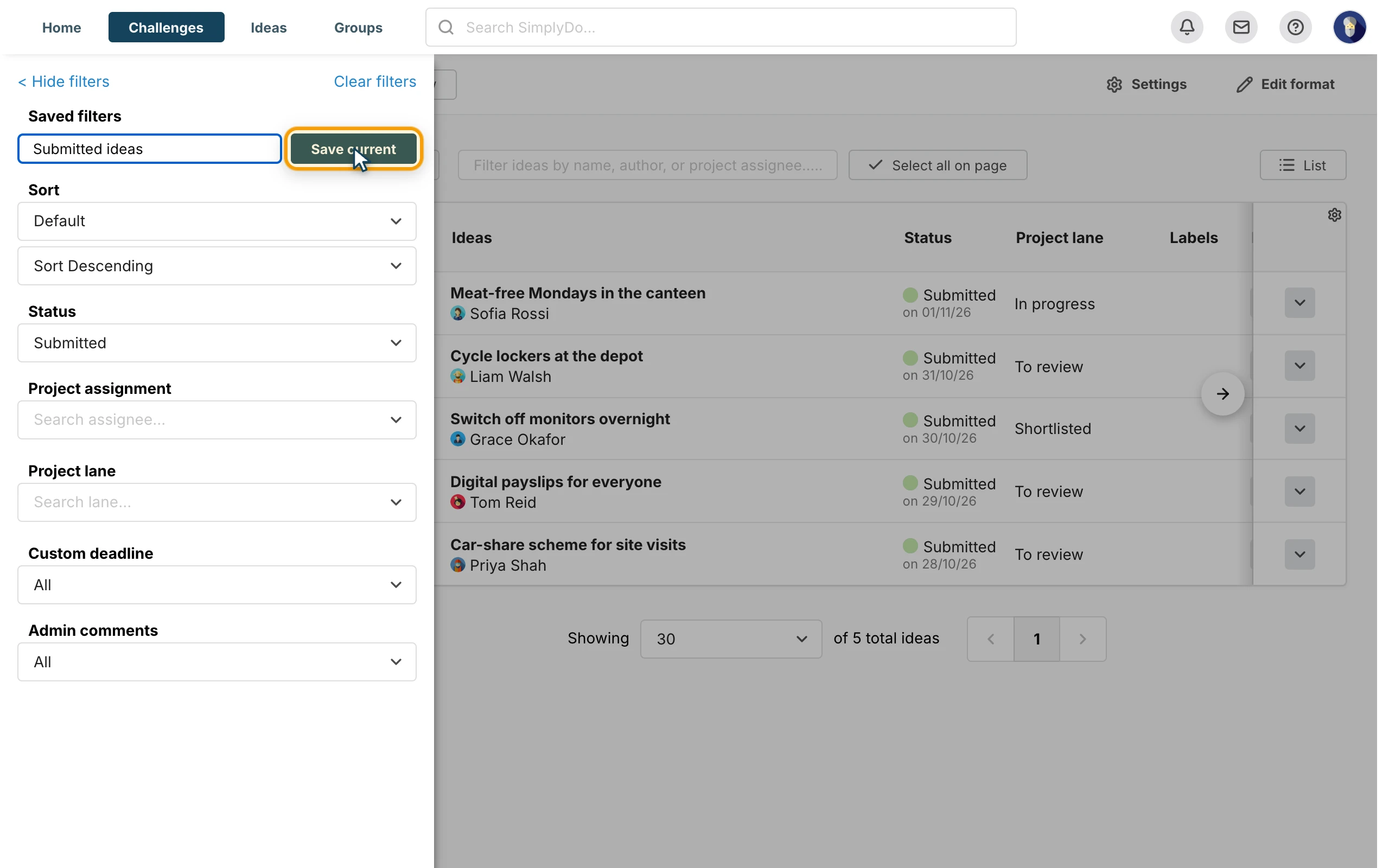This screenshot has width=1389, height=868.
Task: Change the Showing 30 per-page dropdown
Action: tap(731, 639)
